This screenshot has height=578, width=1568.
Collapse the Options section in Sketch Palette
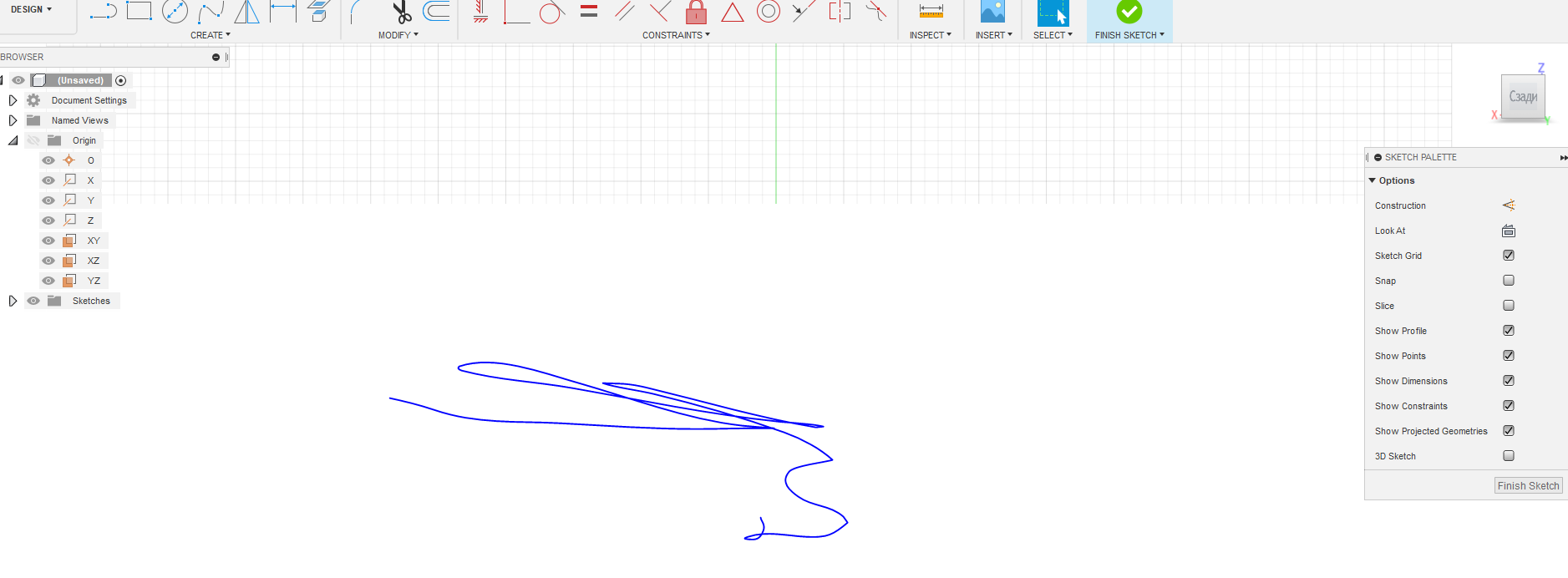1372,180
